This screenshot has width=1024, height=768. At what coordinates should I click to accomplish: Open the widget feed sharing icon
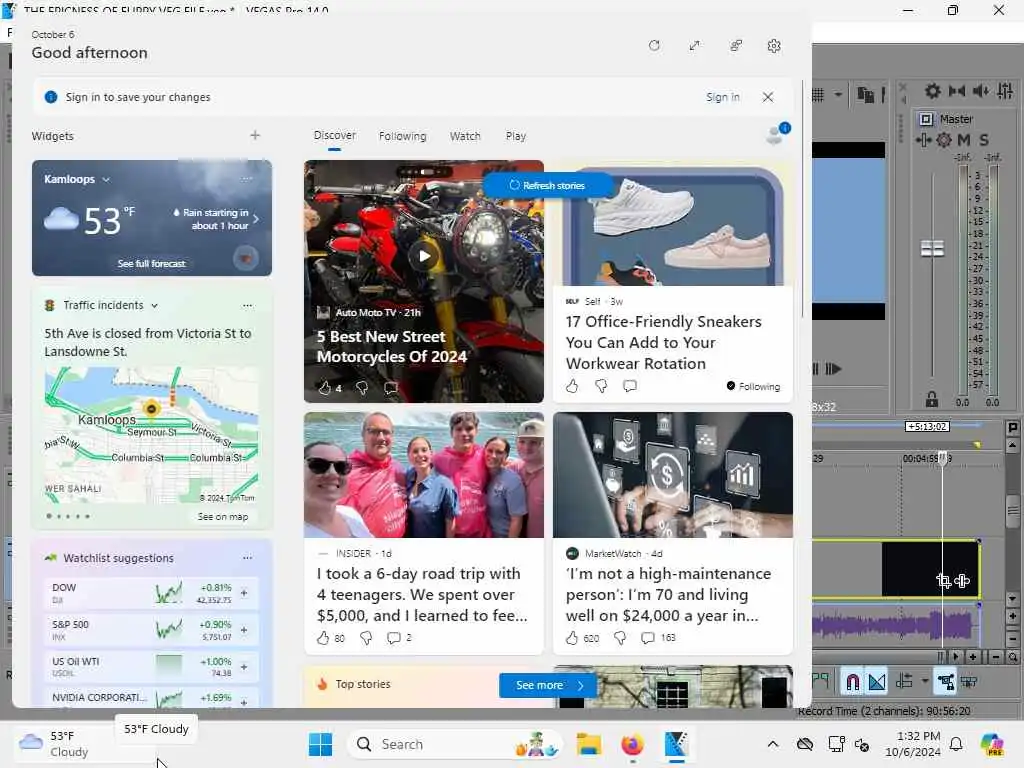pos(736,46)
